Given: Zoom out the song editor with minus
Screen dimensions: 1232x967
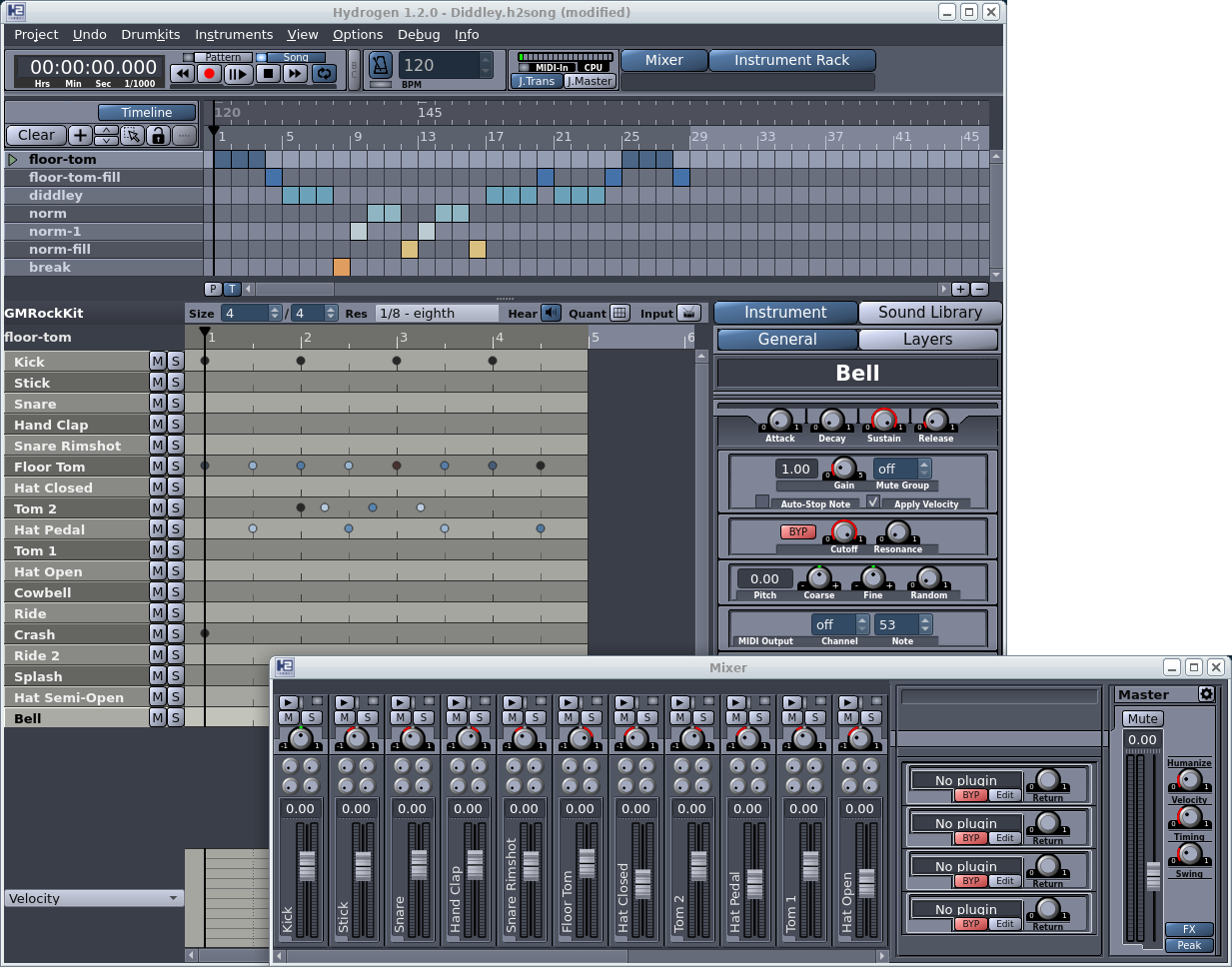Looking at the screenshot, I should 979,289.
